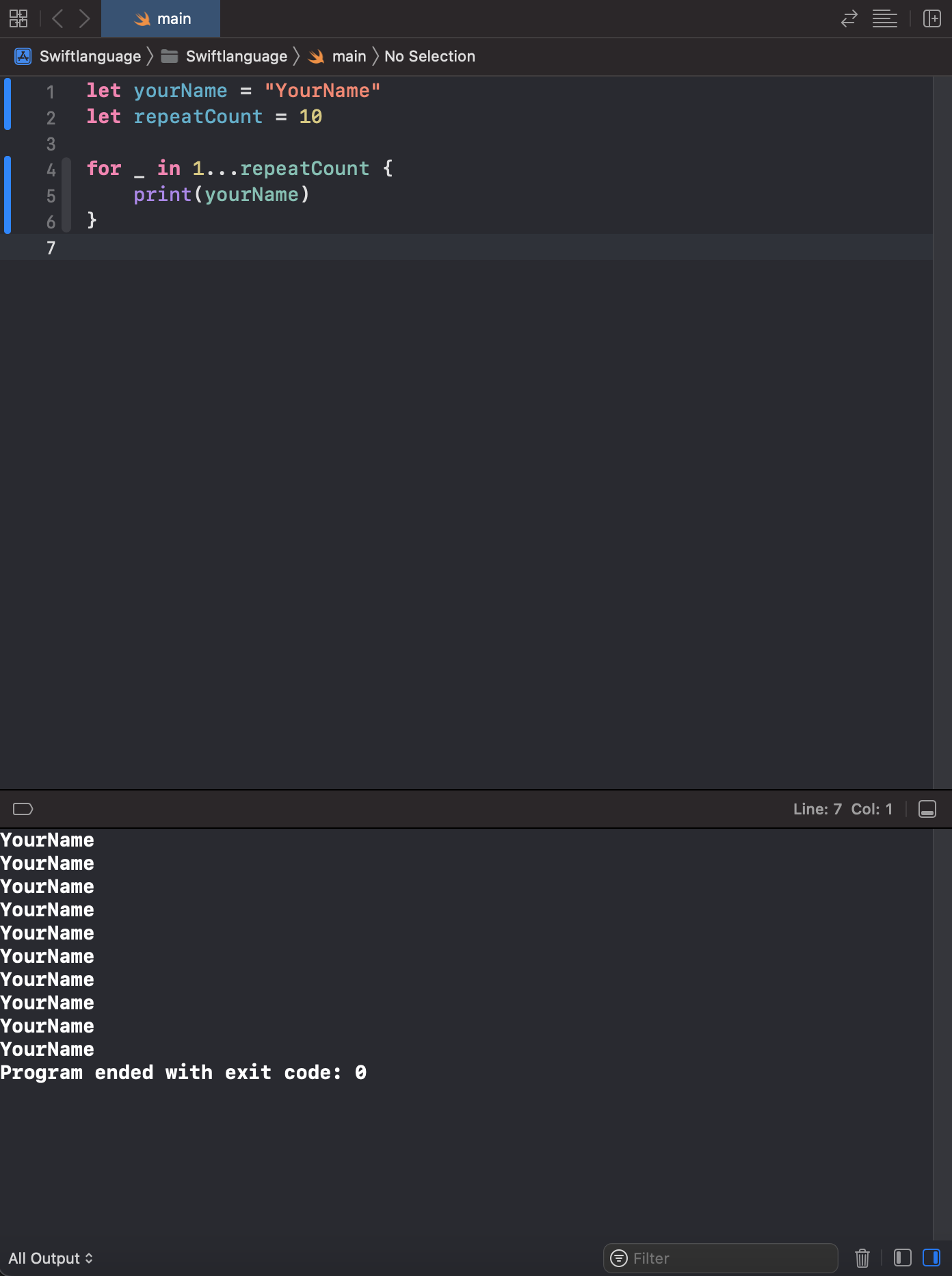This screenshot has height=1276, width=952.
Task: Add a new editor pane
Action: pyautogui.click(x=931, y=18)
